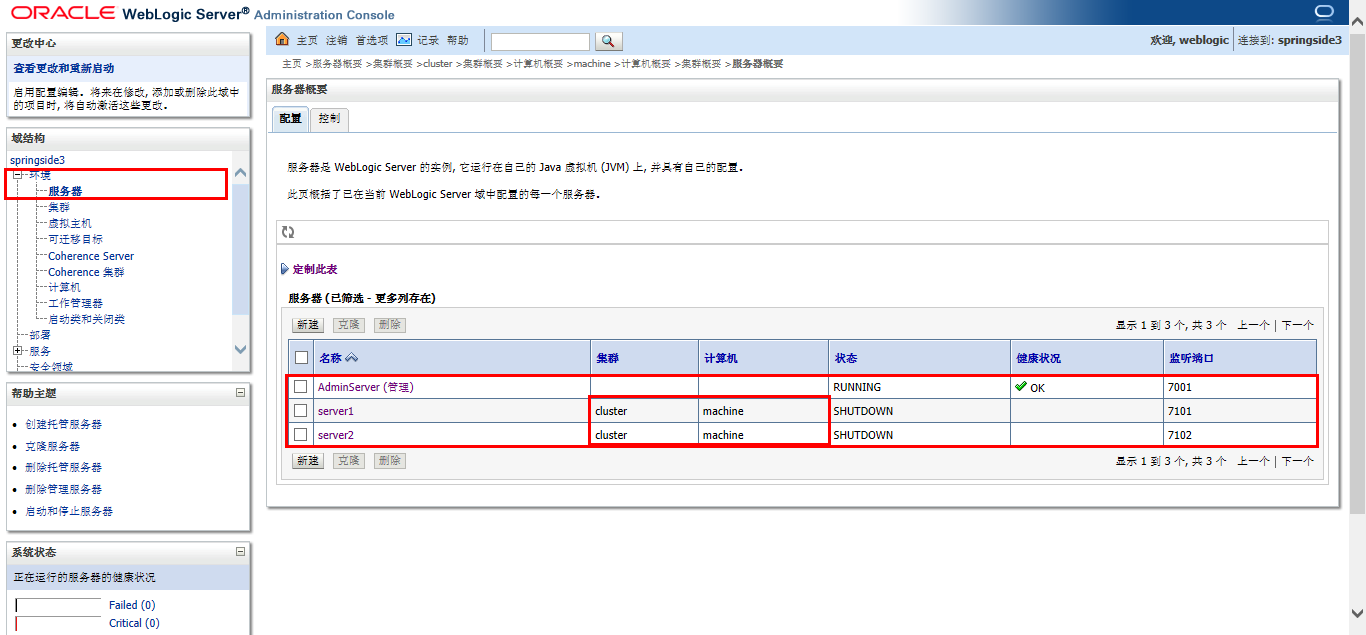
Task: Sort by the 监听端口 column header
Action: point(1190,358)
